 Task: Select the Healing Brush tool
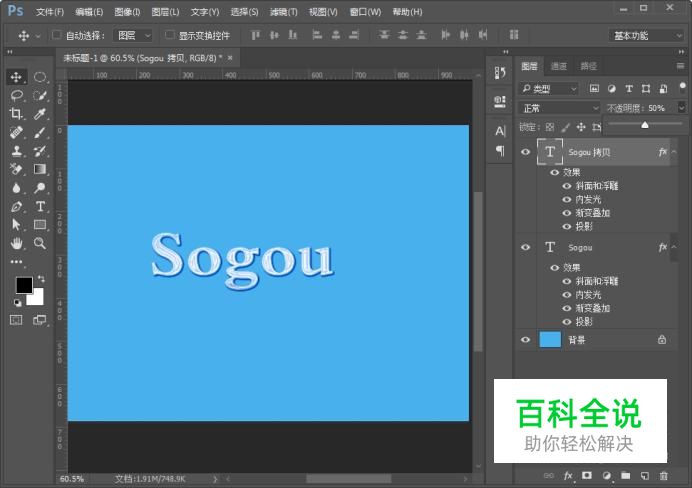pyautogui.click(x=16, y=132)
